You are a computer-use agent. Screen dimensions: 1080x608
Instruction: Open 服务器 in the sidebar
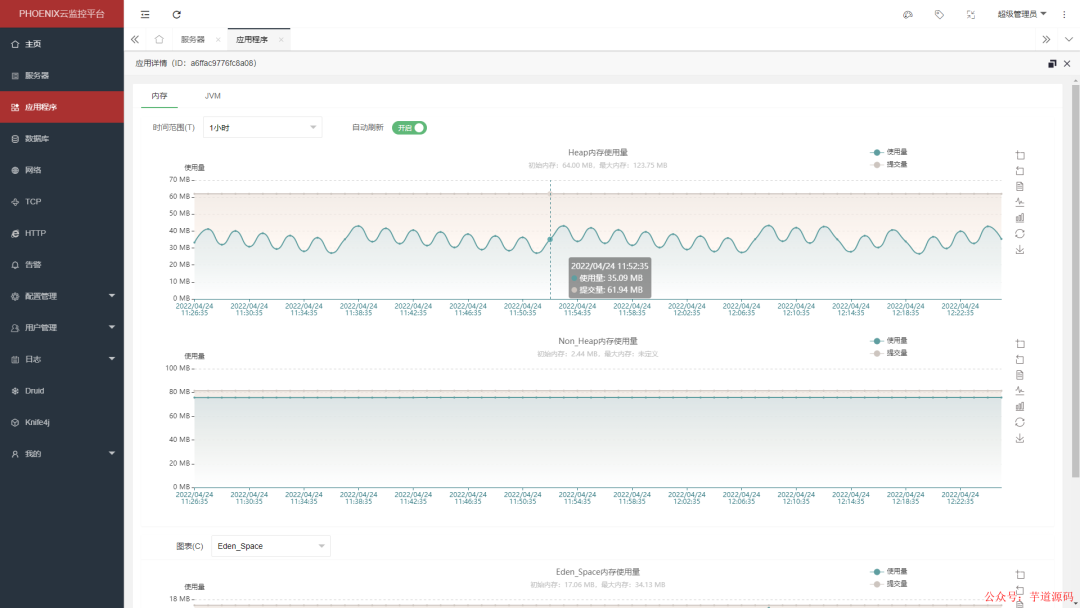[62, 76]
